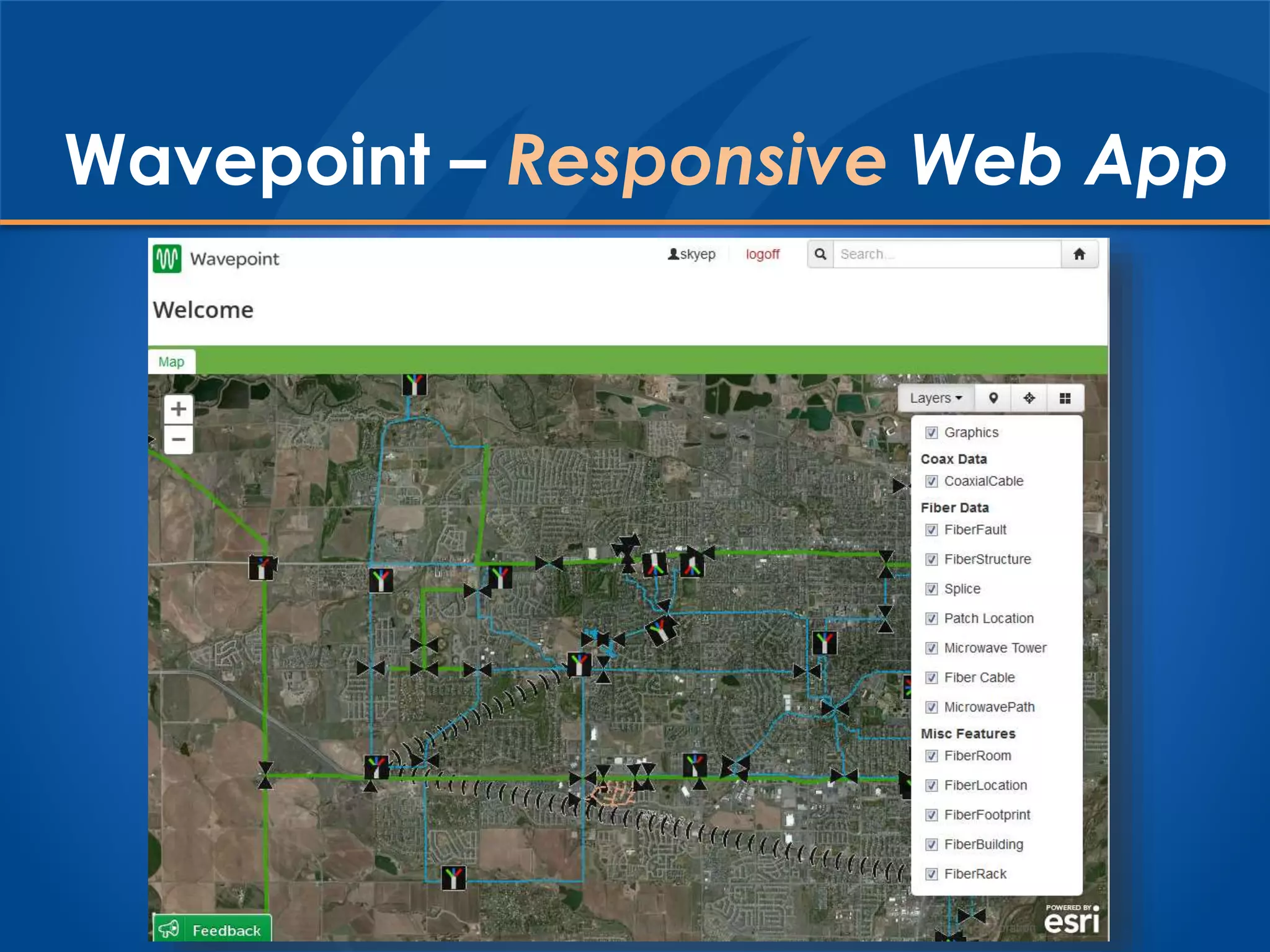
Task: Toggle the MicrowavePath layer checkbox
Action: point(931,707)
